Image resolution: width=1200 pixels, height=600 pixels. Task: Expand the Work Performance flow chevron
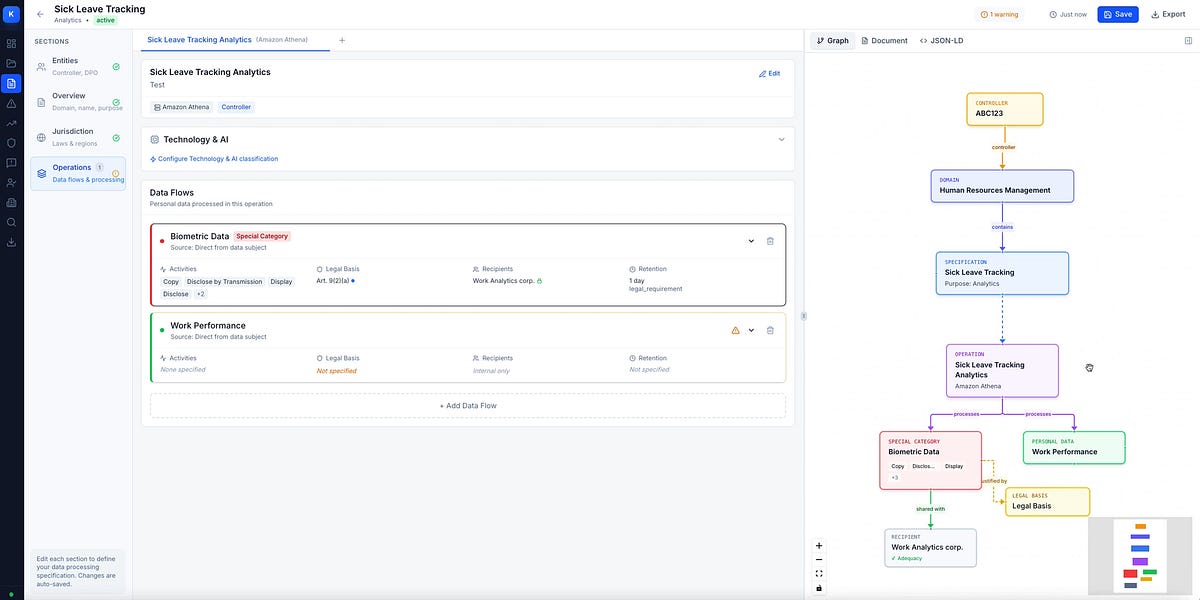751,330
